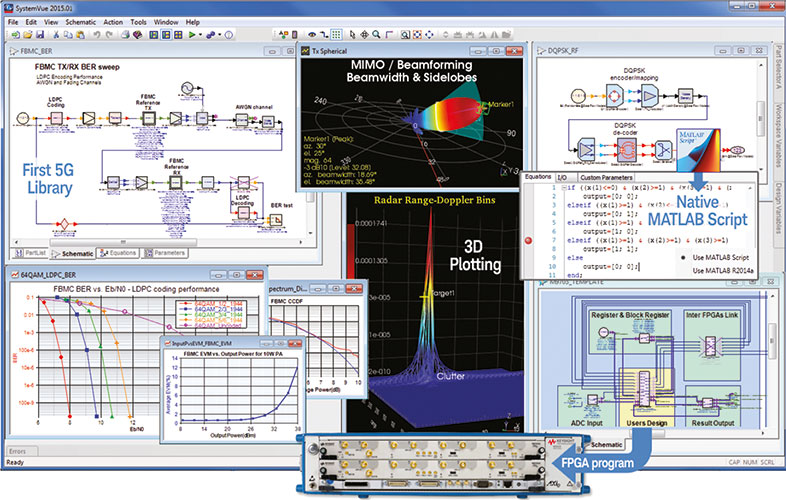Click the LDPC Coding block in the FBMC_BER schematic
Viewport: 786px width, 500px height.
coord(56,118)
